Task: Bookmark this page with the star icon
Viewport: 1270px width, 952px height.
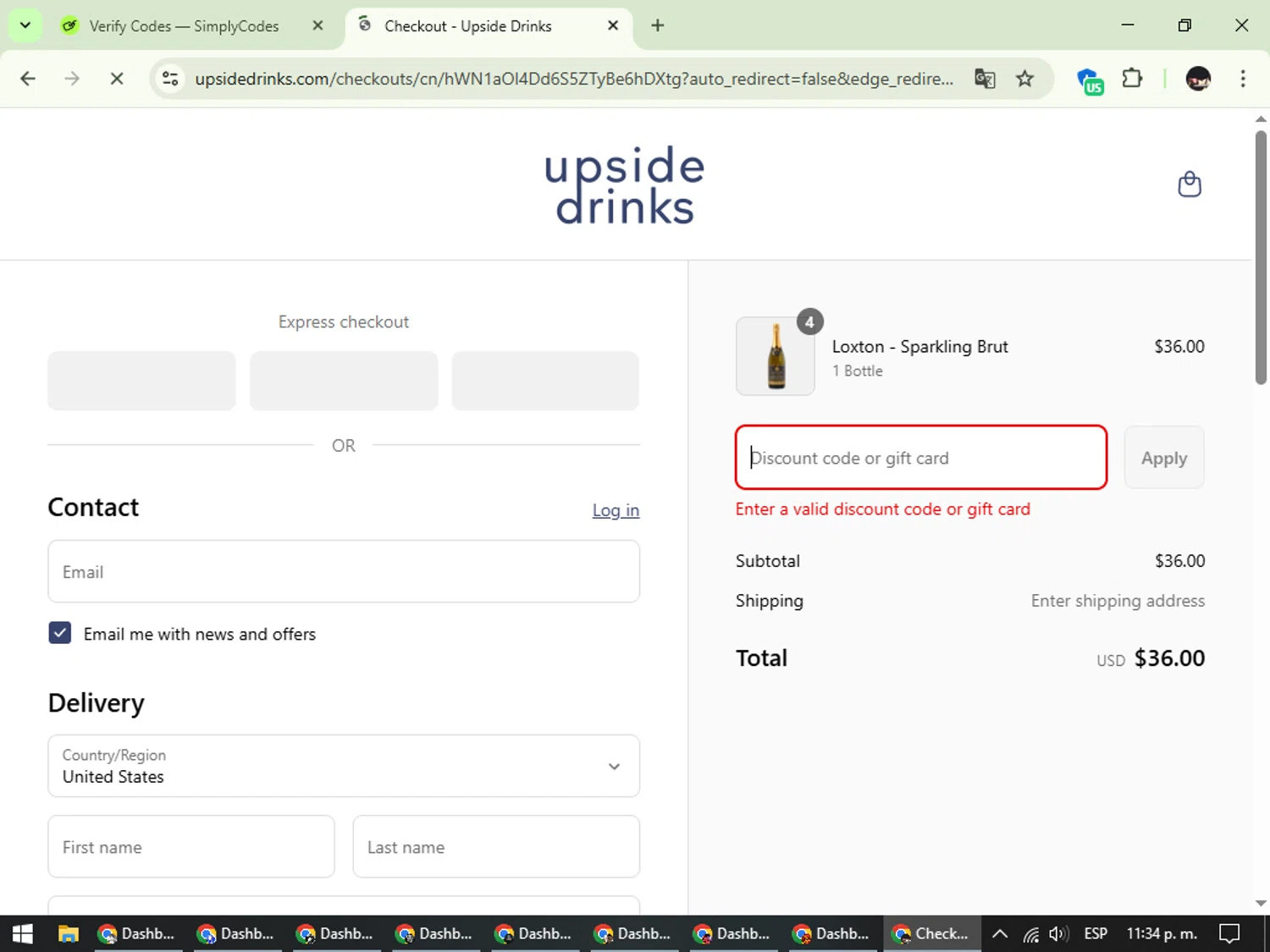Action: pos(1024,79)
